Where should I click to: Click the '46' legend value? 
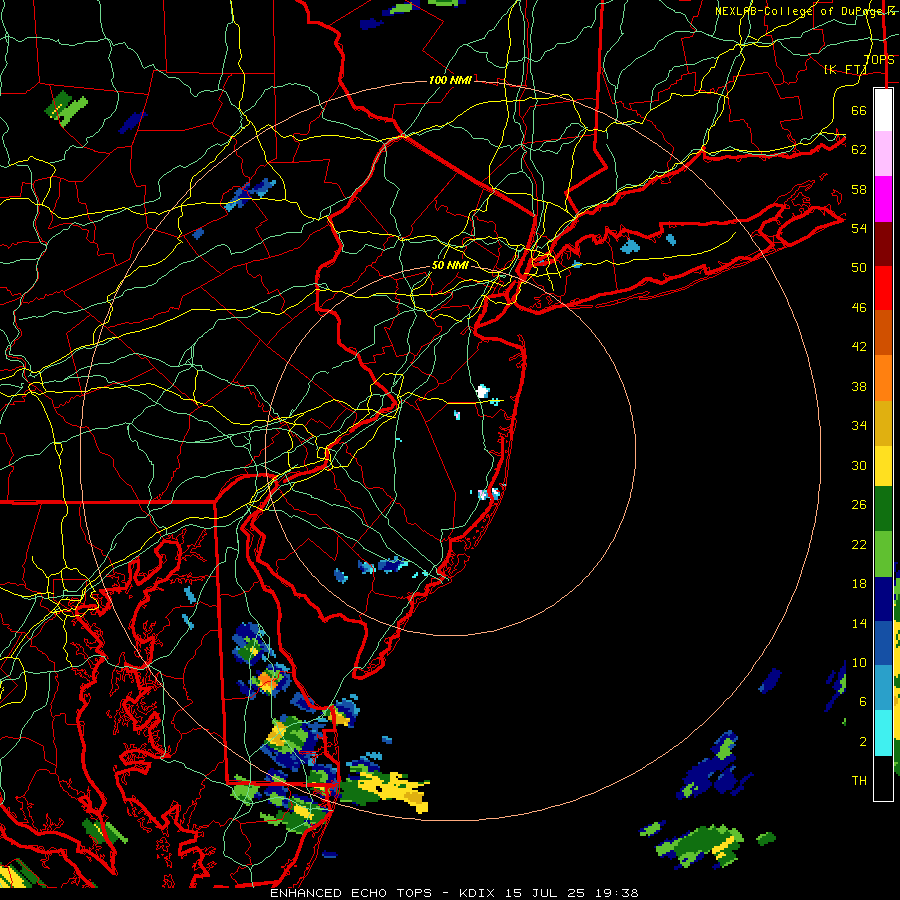pyautogui.click(x=859, y=308)
